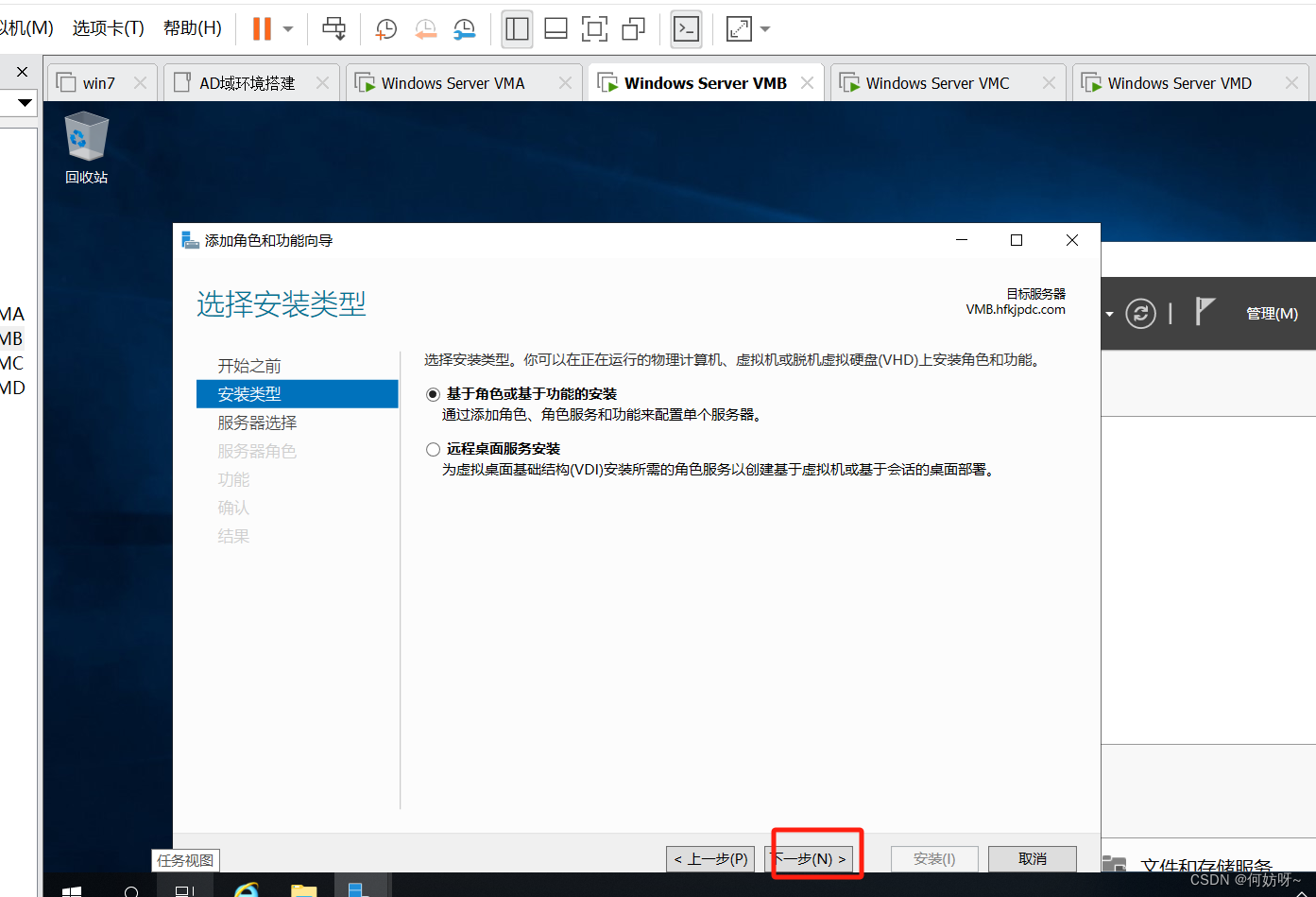Select 服务器选择 step in wizard sidebar

(257, 423)
